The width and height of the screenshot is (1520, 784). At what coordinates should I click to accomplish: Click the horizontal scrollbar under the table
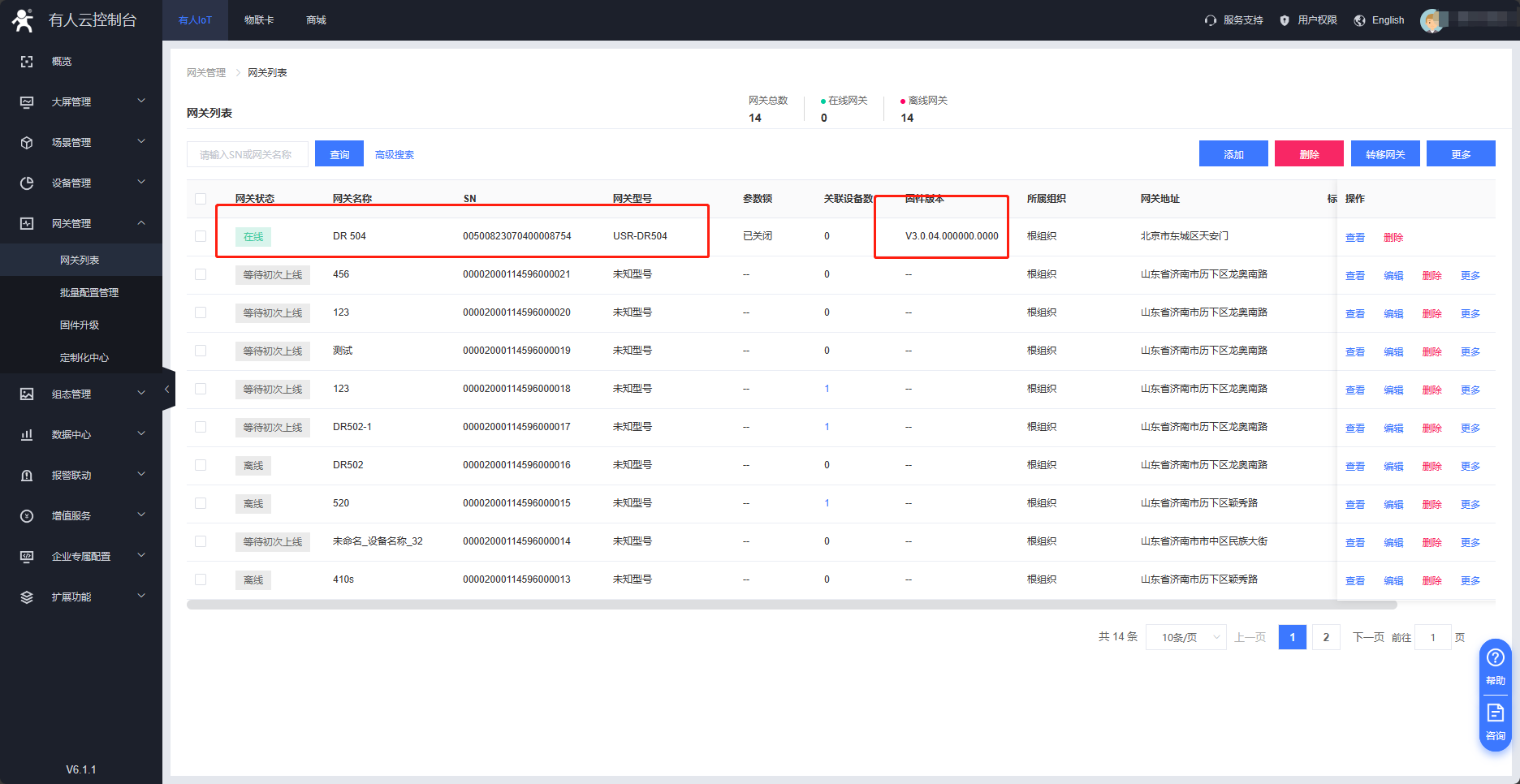[x=791, y=605]
